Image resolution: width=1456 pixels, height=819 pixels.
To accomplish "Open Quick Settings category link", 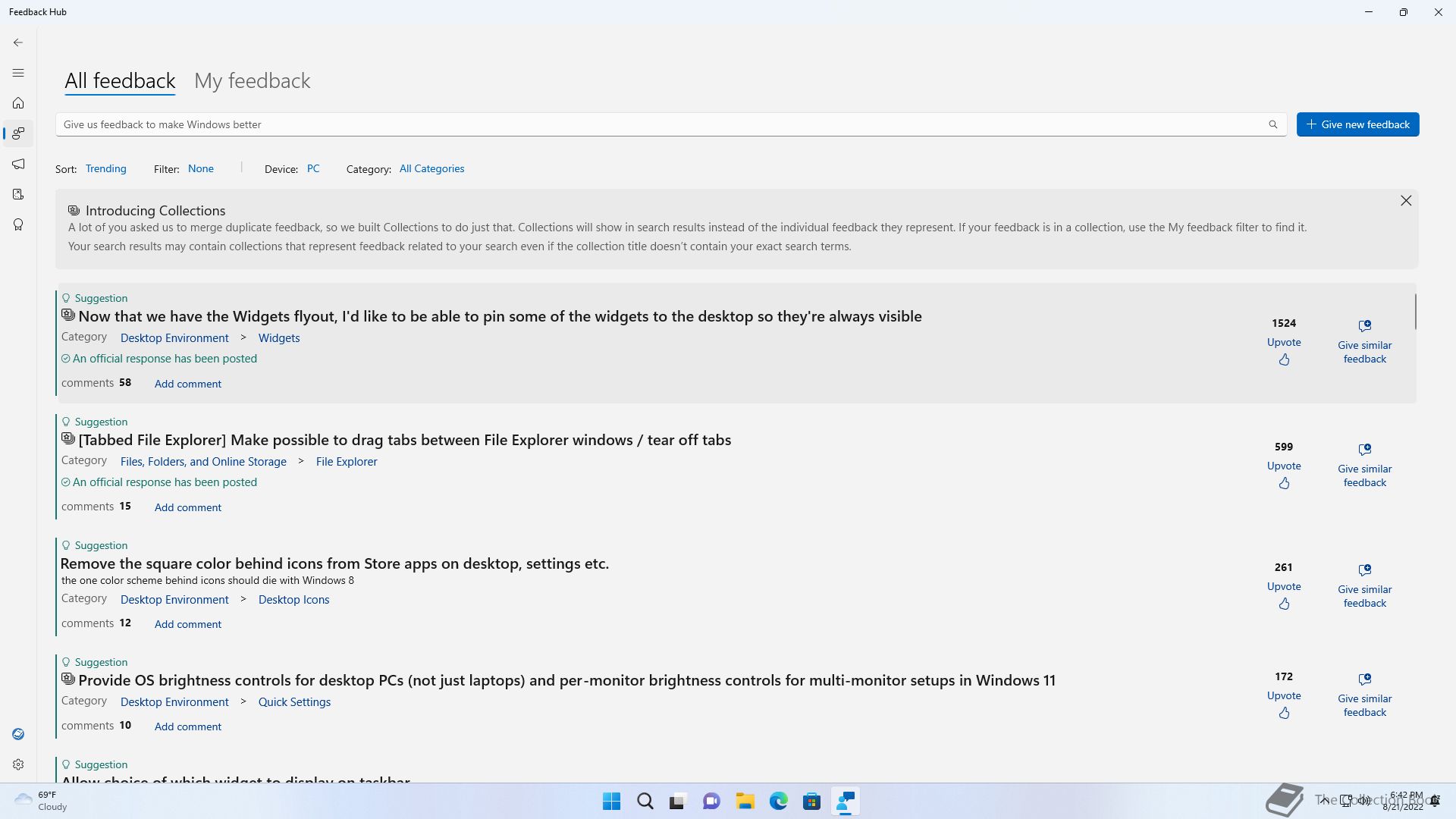I will click(x=294, y=701).
